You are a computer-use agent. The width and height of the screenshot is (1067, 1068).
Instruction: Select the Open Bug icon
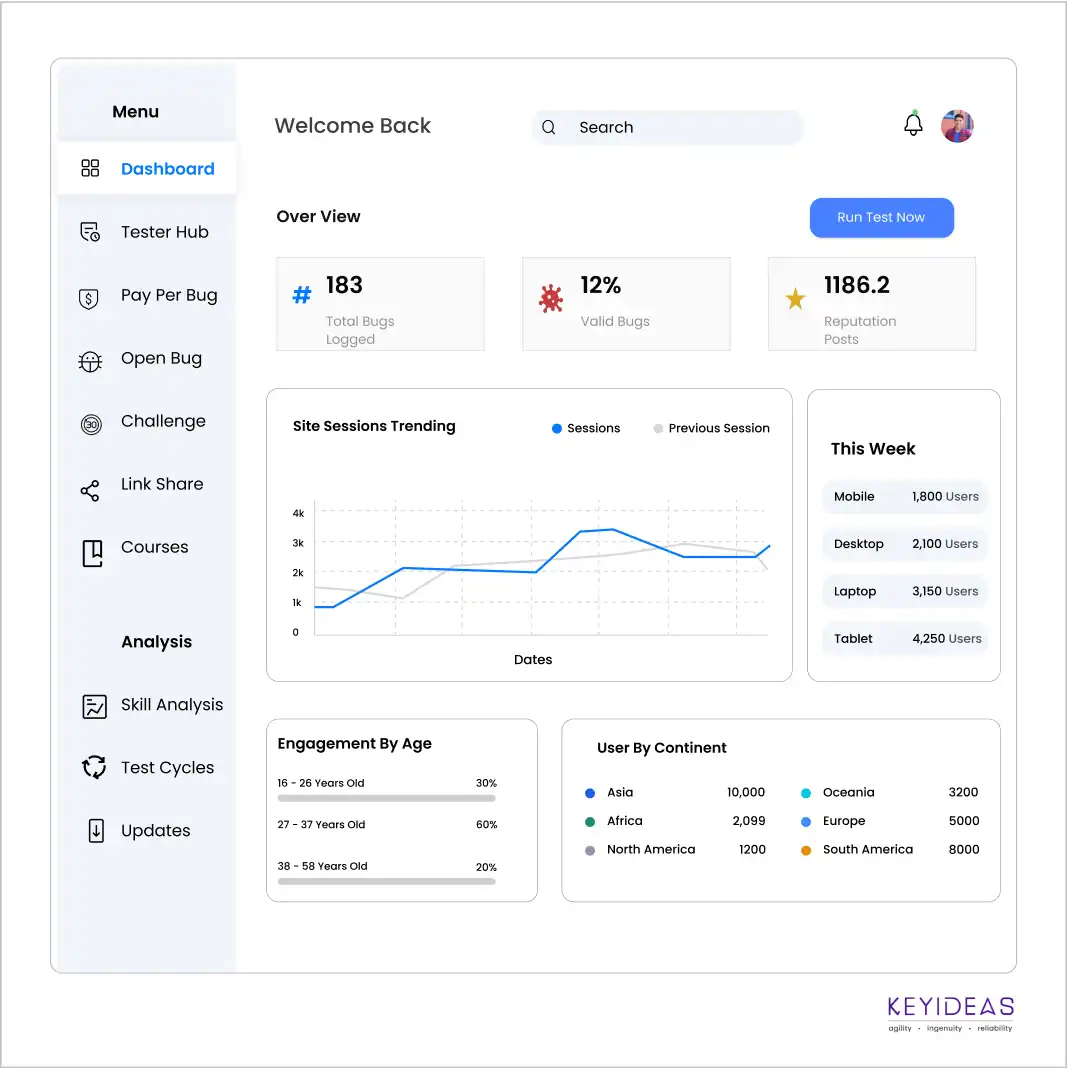click(90, 358)
